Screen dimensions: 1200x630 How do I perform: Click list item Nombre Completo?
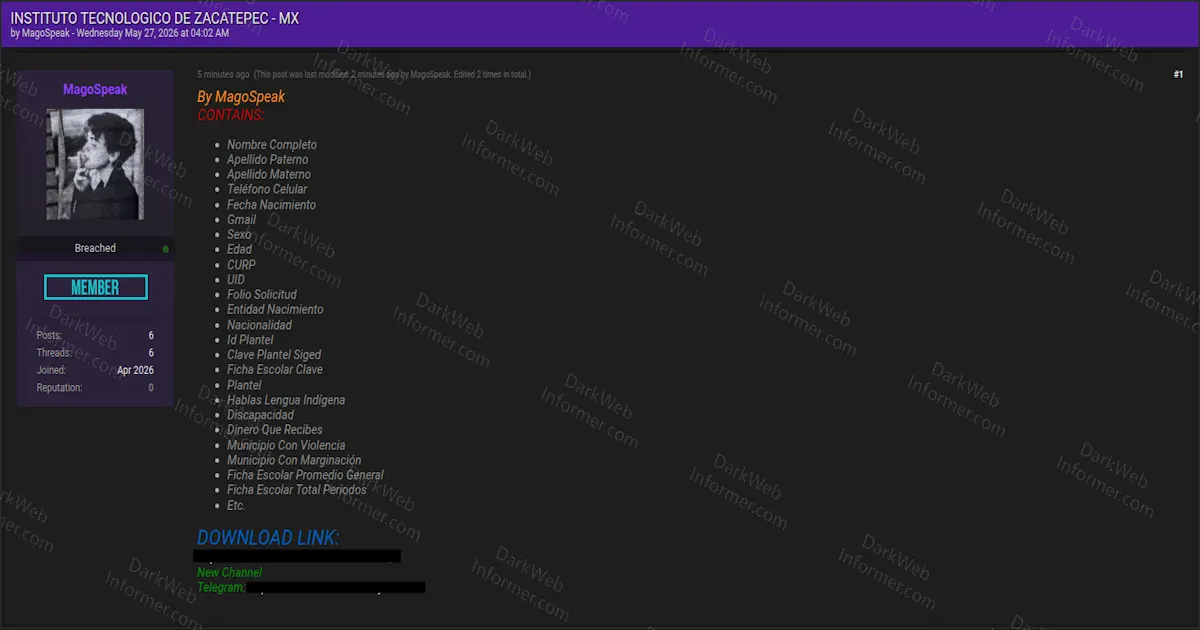click(272, 145)
